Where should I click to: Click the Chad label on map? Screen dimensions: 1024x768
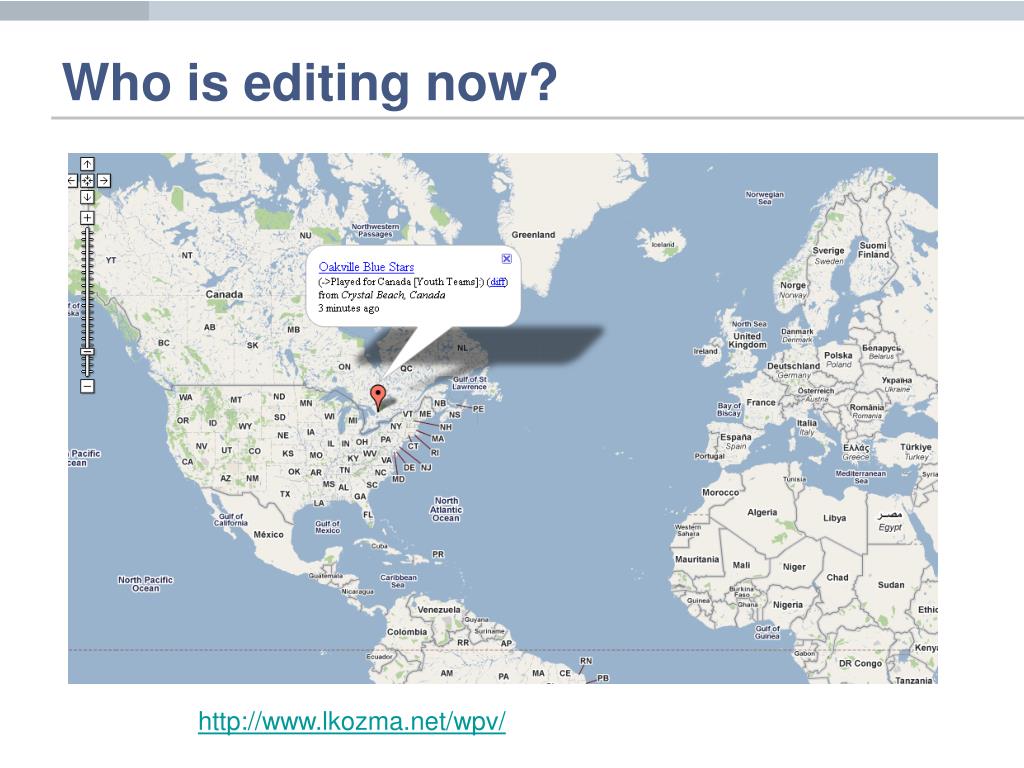pos(837,577)
